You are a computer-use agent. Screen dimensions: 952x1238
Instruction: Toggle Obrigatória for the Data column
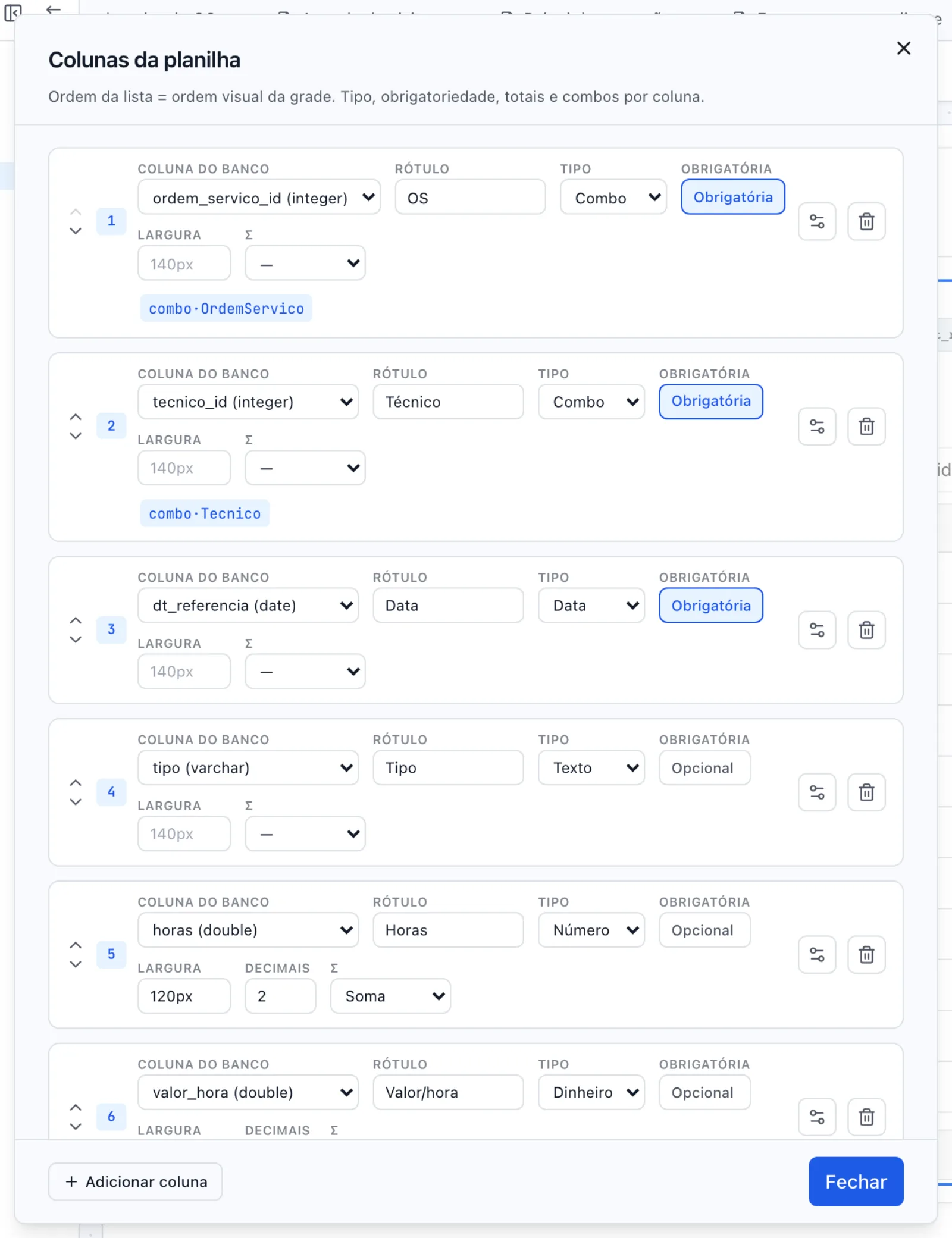(711, 606)
